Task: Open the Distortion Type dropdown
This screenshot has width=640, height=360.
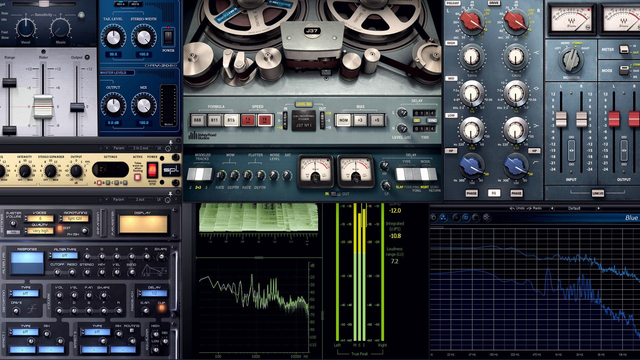Action: point(25,293)
